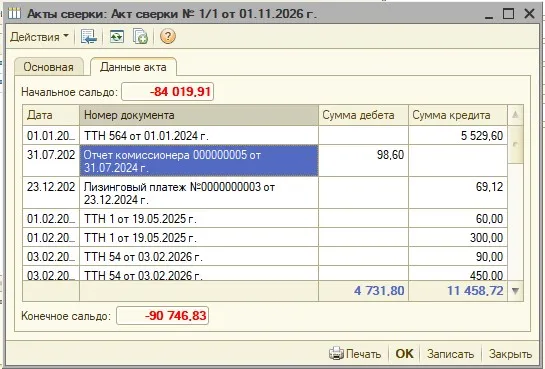Click the credit amount 5 529,60 cell
The height and width of the screenshot is (369, 545).
pos(458,135)
